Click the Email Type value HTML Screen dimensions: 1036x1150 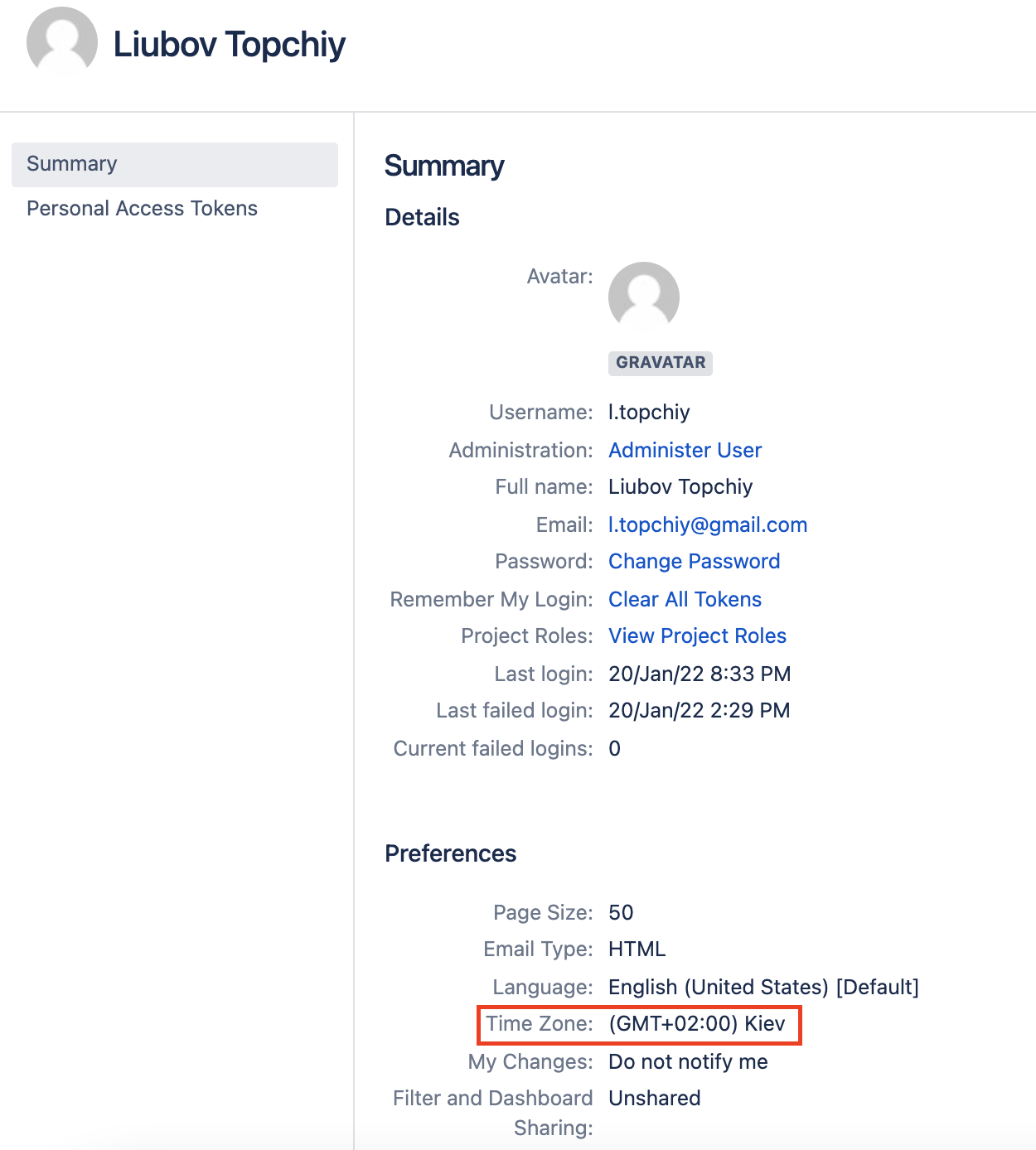click(x=637, y=949)
